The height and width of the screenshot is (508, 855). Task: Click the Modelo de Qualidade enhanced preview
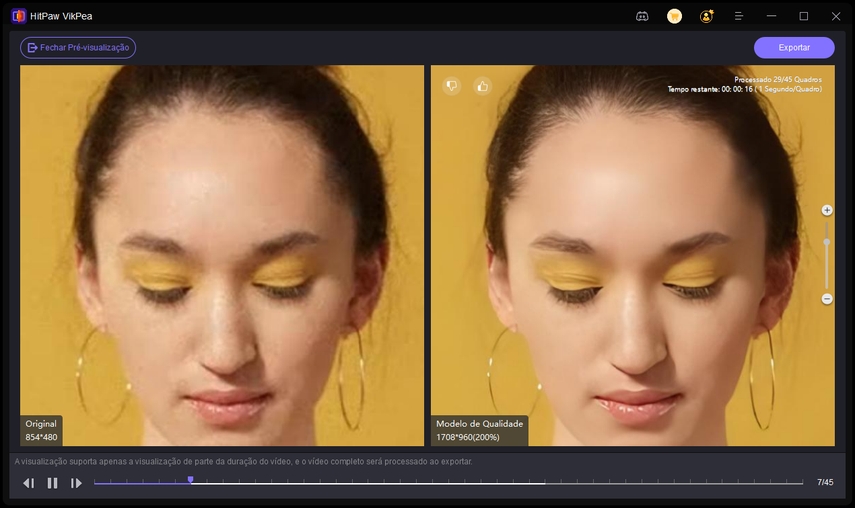(x=633, y=256)
